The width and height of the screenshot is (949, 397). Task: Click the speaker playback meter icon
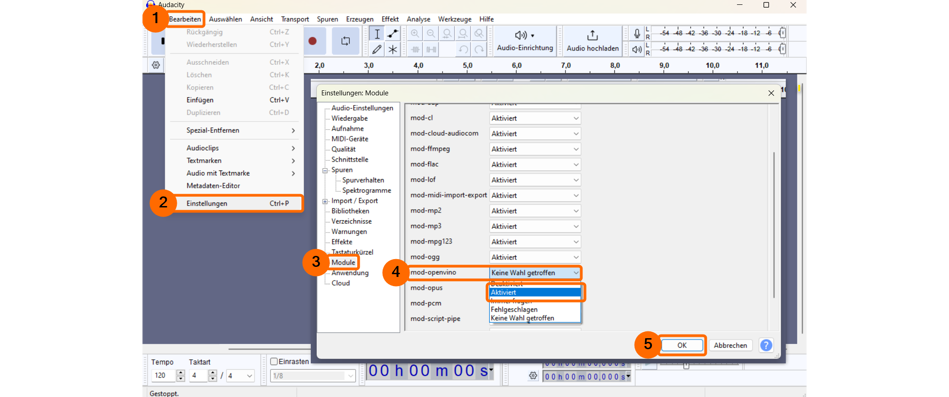tap(637, 50)
